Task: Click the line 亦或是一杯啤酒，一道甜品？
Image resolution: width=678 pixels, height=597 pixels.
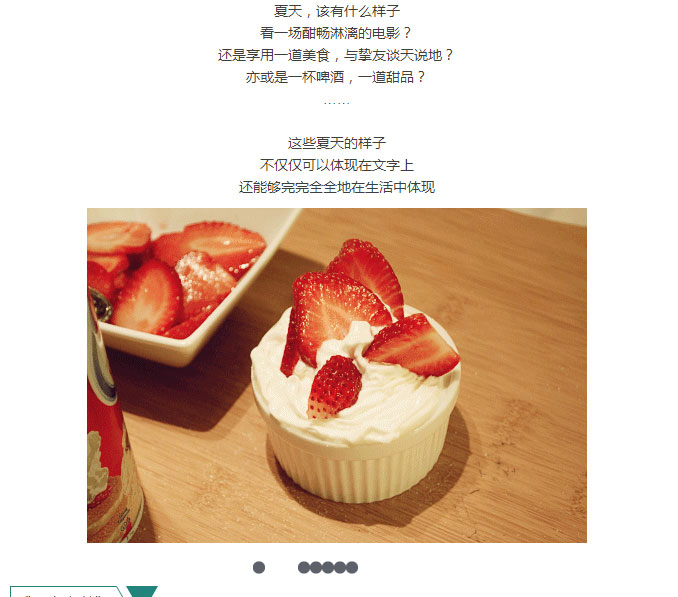Action: 336,77
